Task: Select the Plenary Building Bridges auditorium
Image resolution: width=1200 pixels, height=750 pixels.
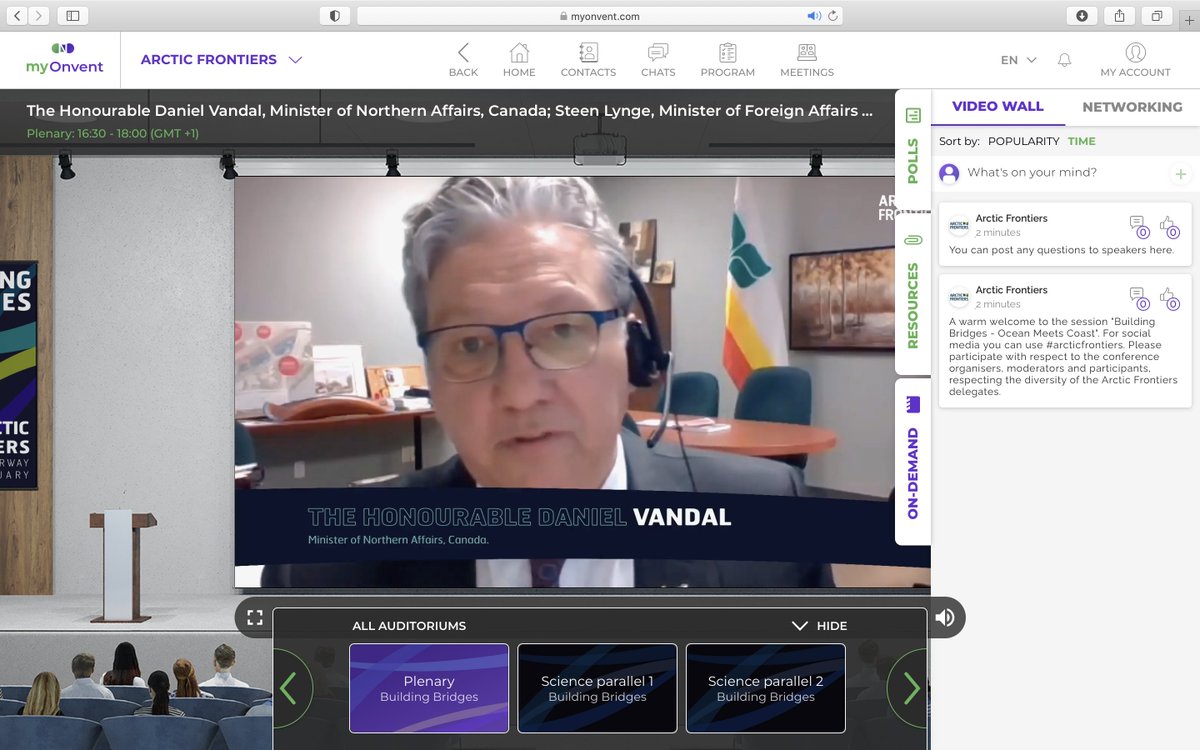Action: click(429, 688)
